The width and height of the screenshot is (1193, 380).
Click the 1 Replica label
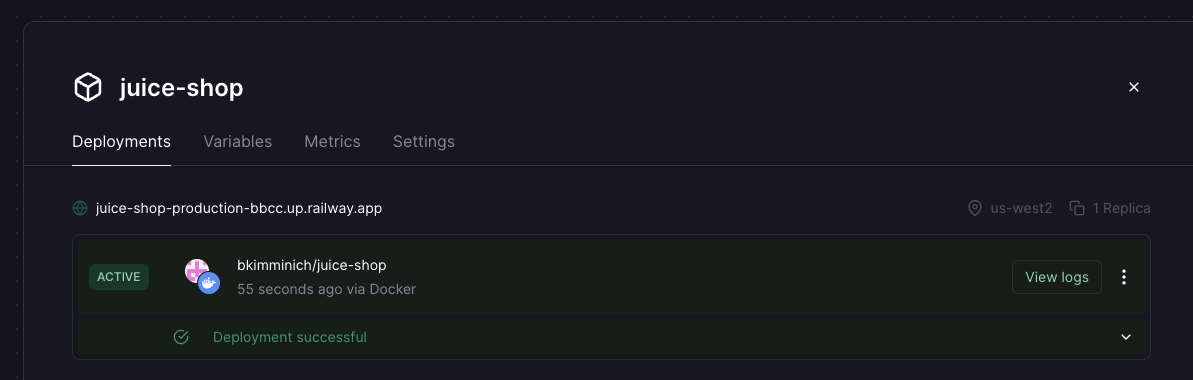tap(1121, 208)
